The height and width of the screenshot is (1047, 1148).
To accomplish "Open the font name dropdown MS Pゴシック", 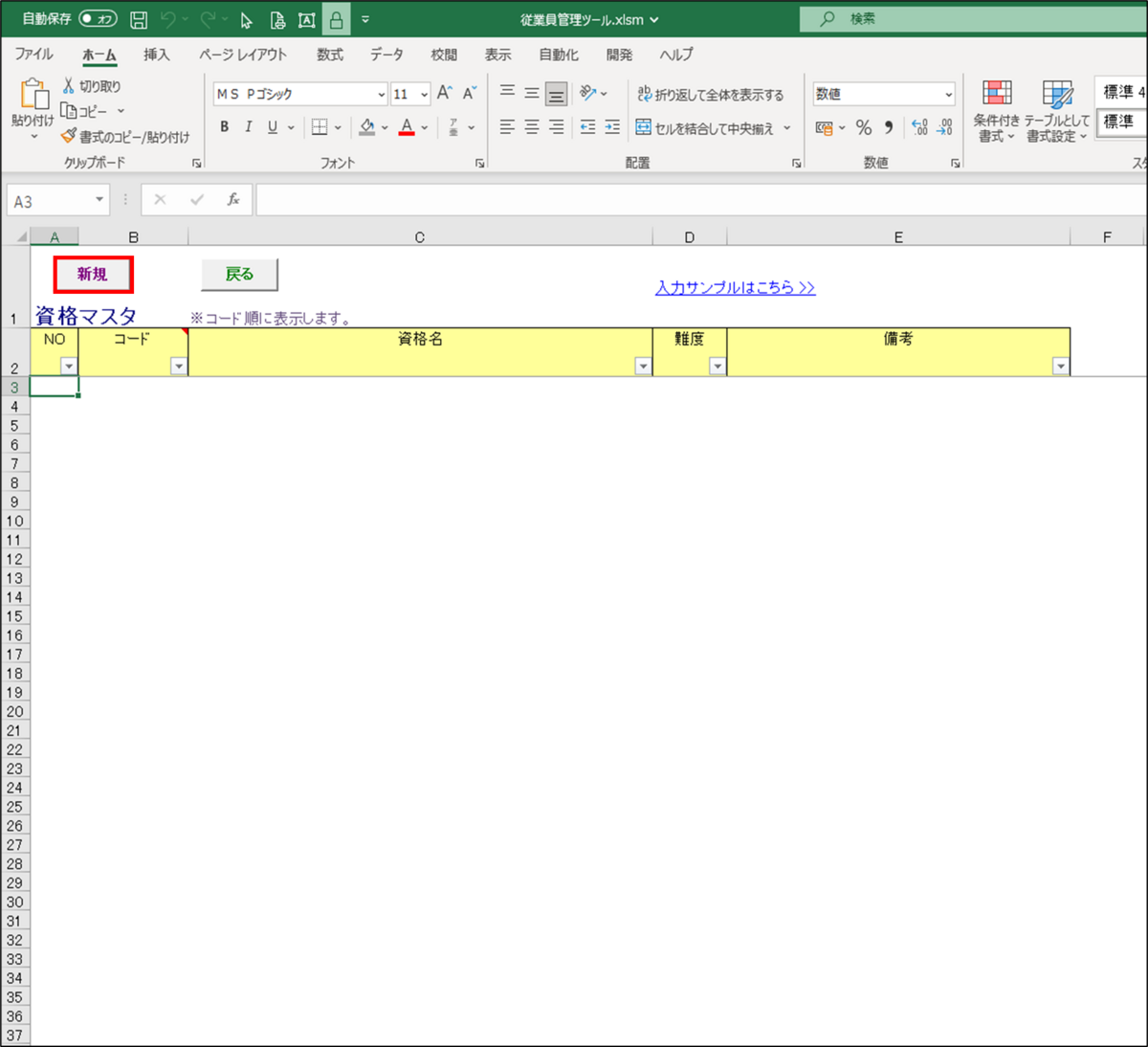I will (x=382, y=94).
